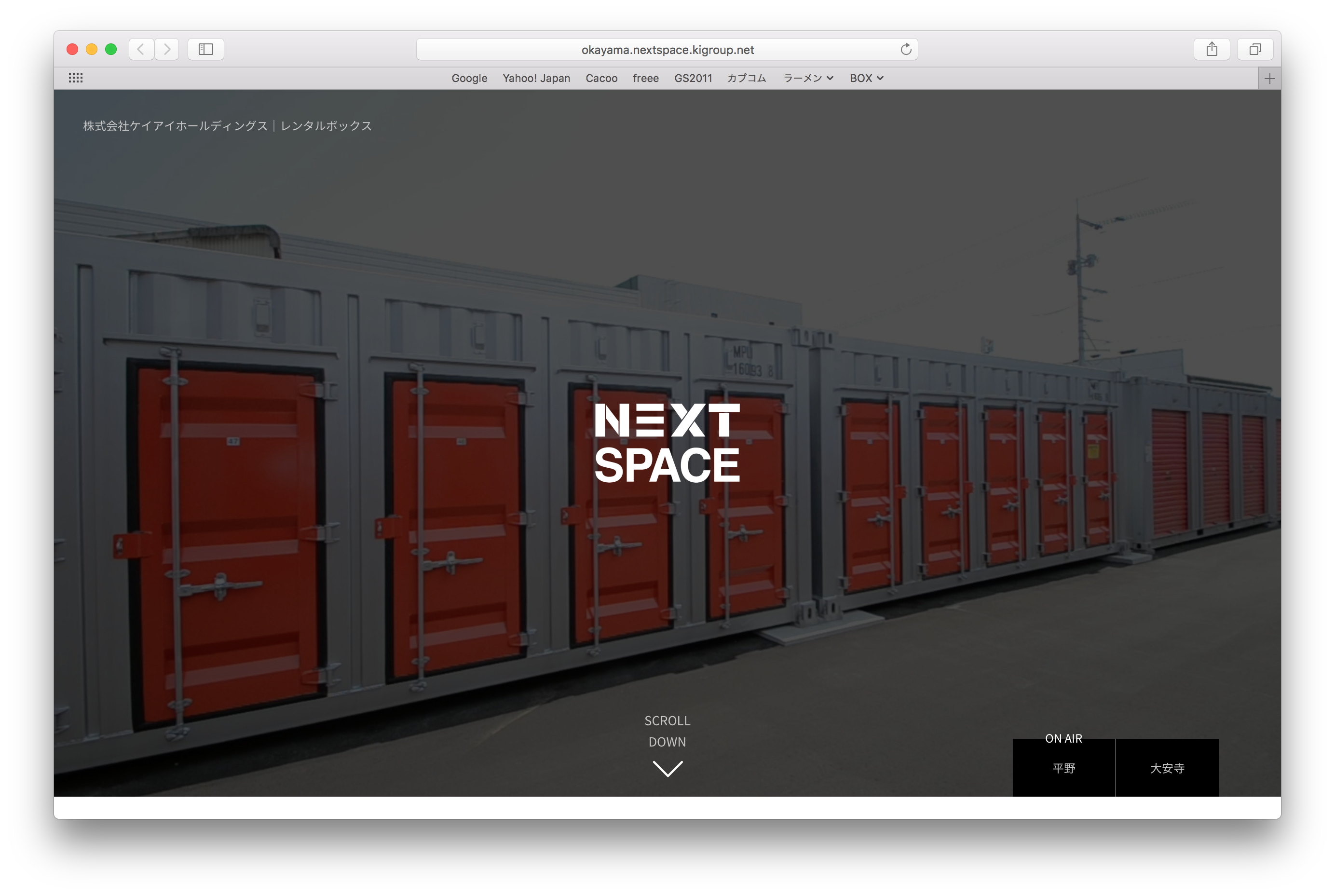
Task: Select the 大安寺 location tab
Action: [x=1167, y=767]
